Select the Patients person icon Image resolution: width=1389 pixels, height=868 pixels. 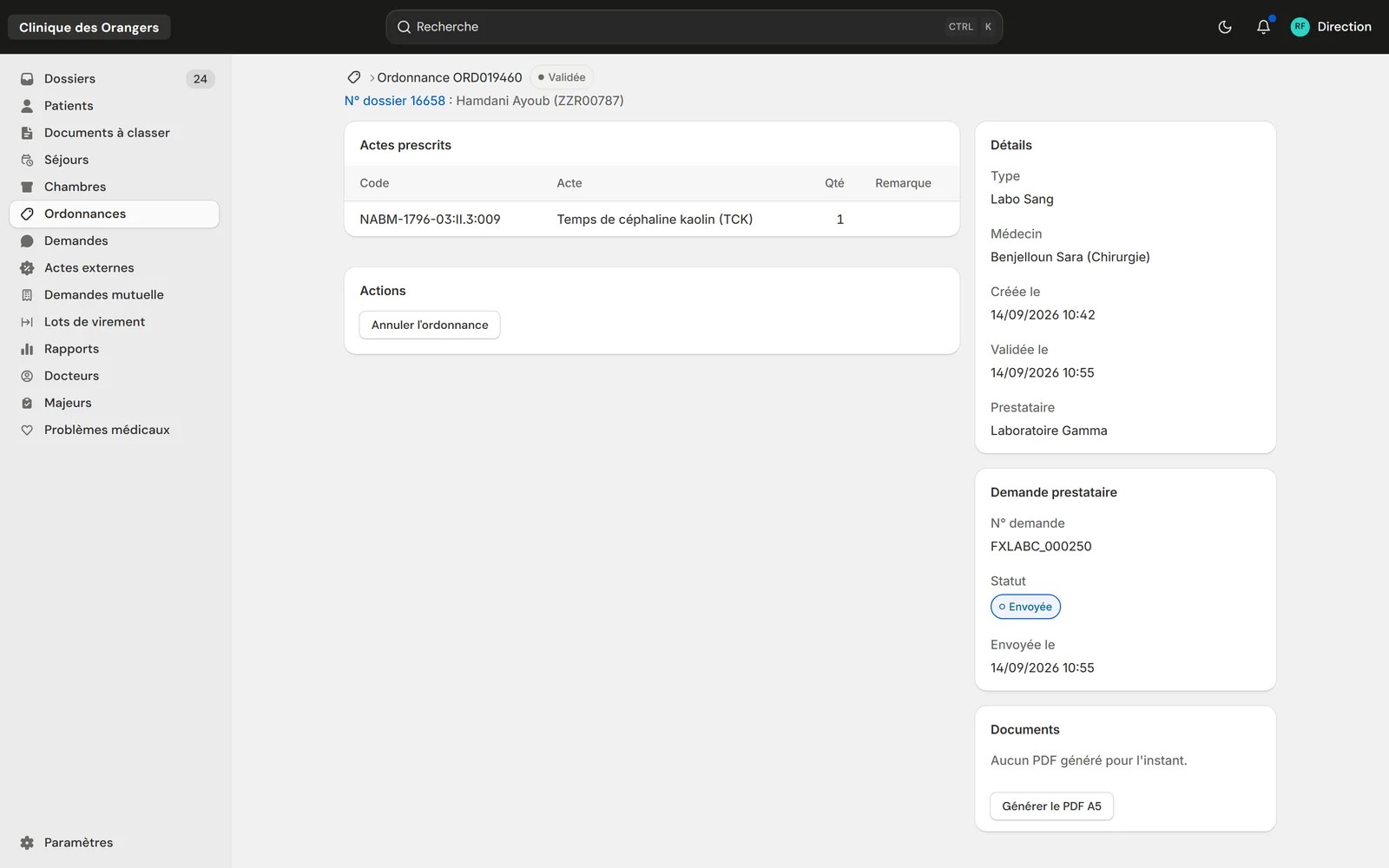pos(27,106)
